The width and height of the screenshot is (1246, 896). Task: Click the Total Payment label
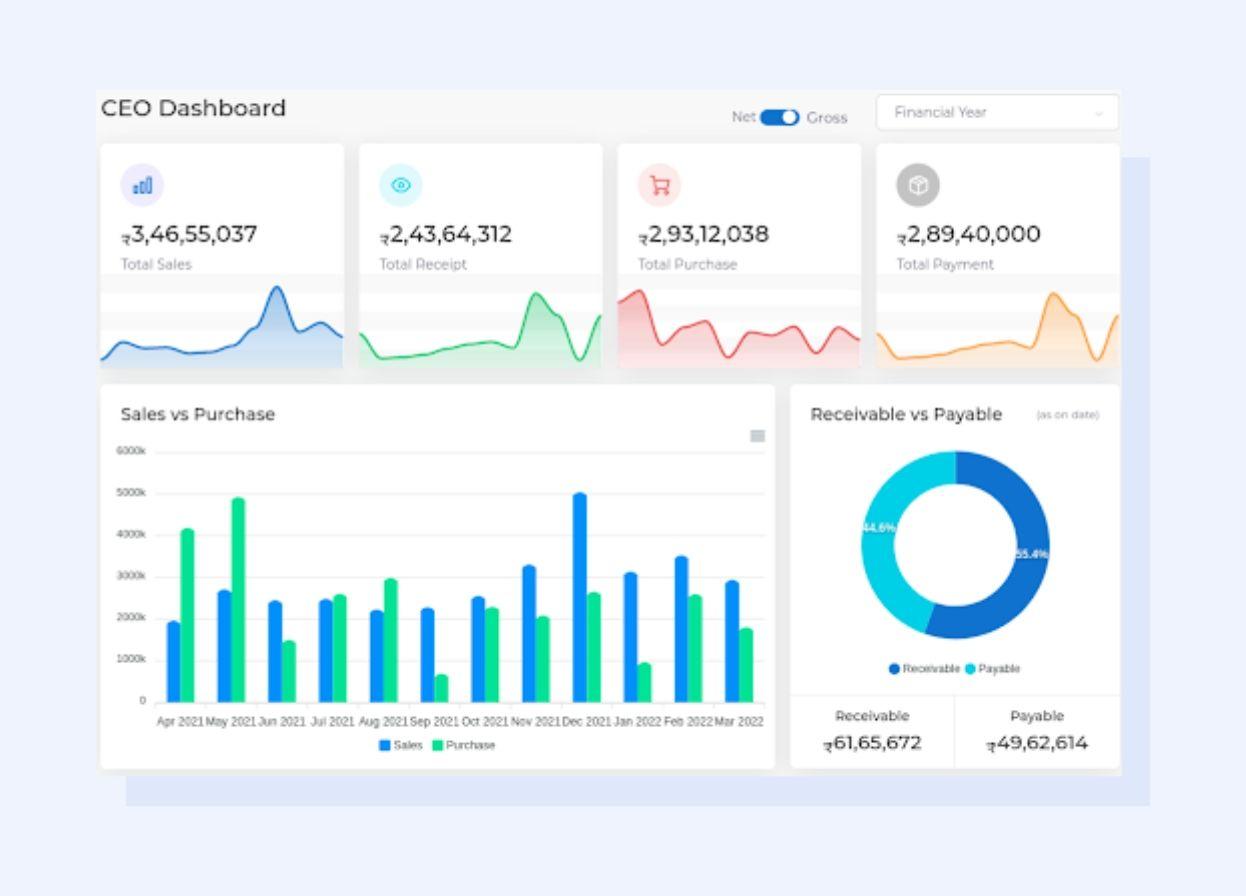pos(945,265)
